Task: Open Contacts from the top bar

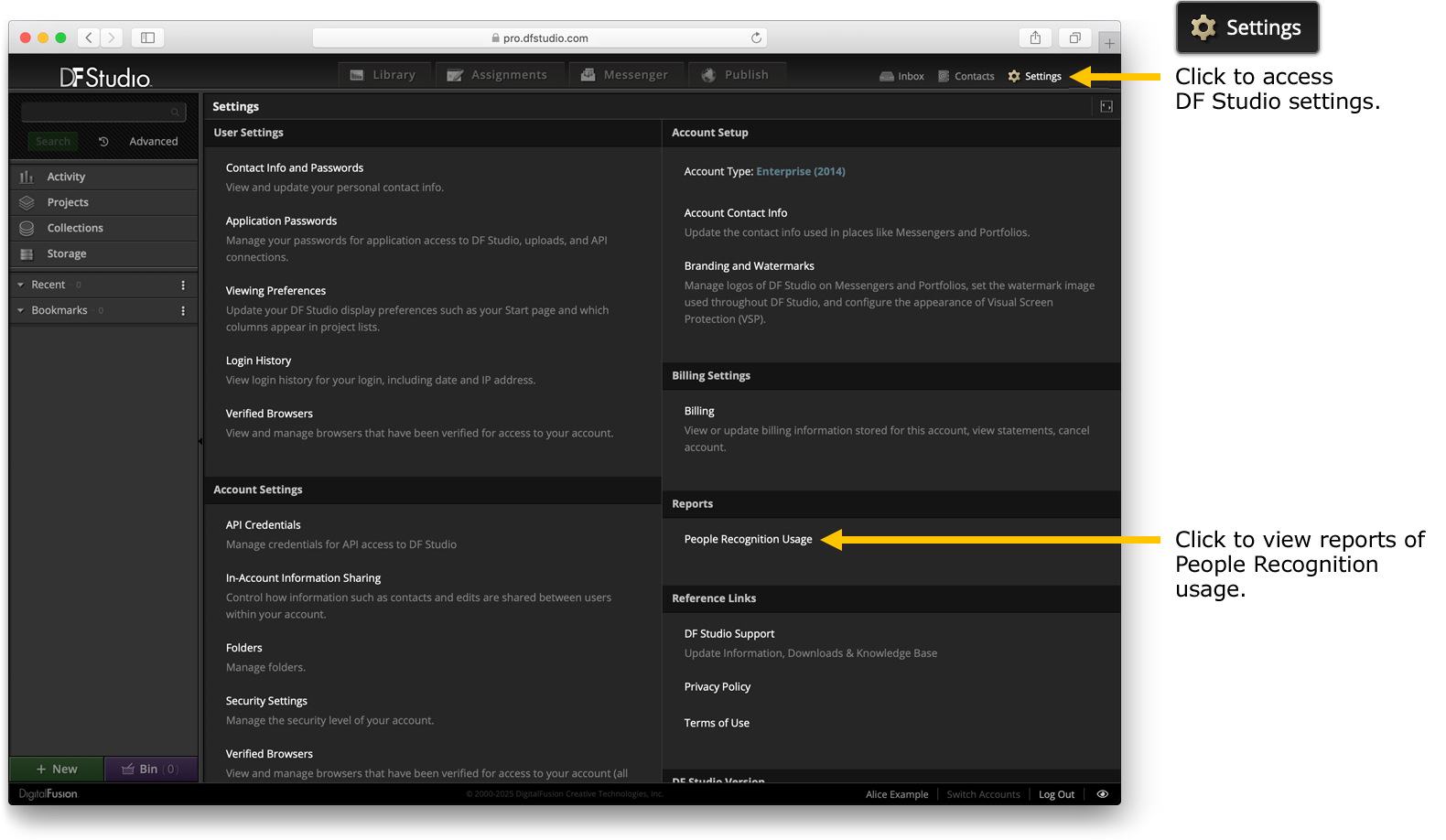Action: point(966,77)
